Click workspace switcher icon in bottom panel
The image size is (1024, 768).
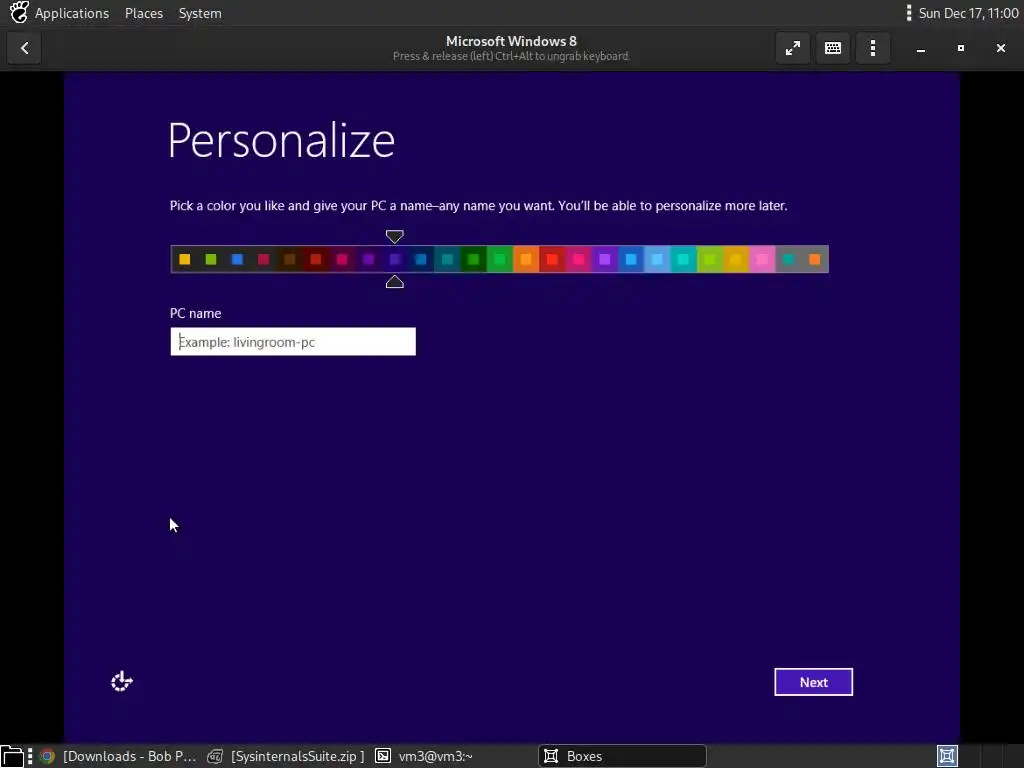tap(947, 756)
